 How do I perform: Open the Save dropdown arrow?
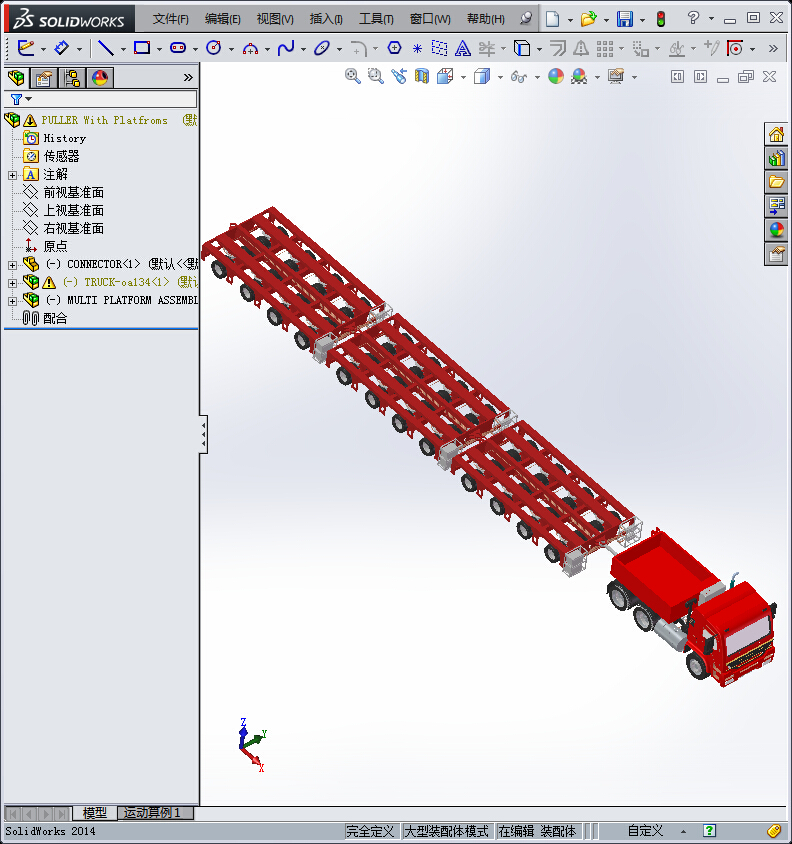point(642,20)
